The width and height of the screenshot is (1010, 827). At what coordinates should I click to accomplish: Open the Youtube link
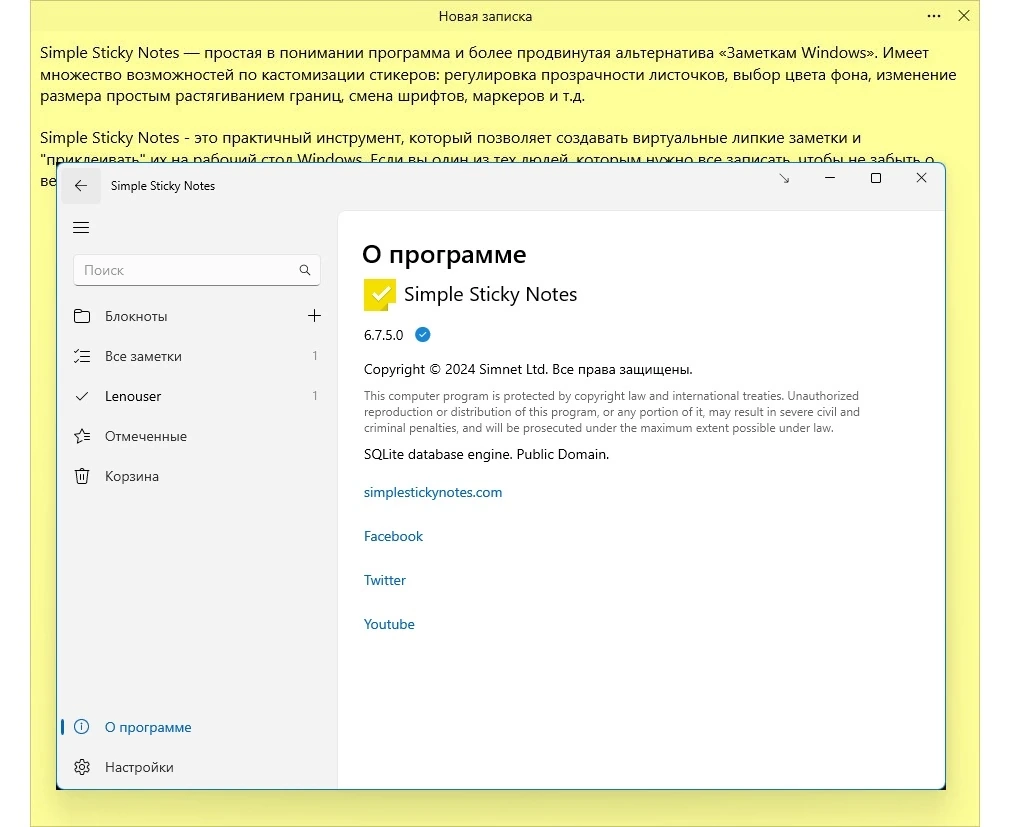389,624
